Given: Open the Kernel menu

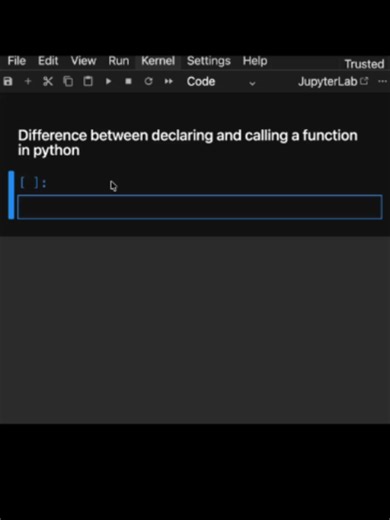Looking at the screenshot, I should (x=158, y=61).
